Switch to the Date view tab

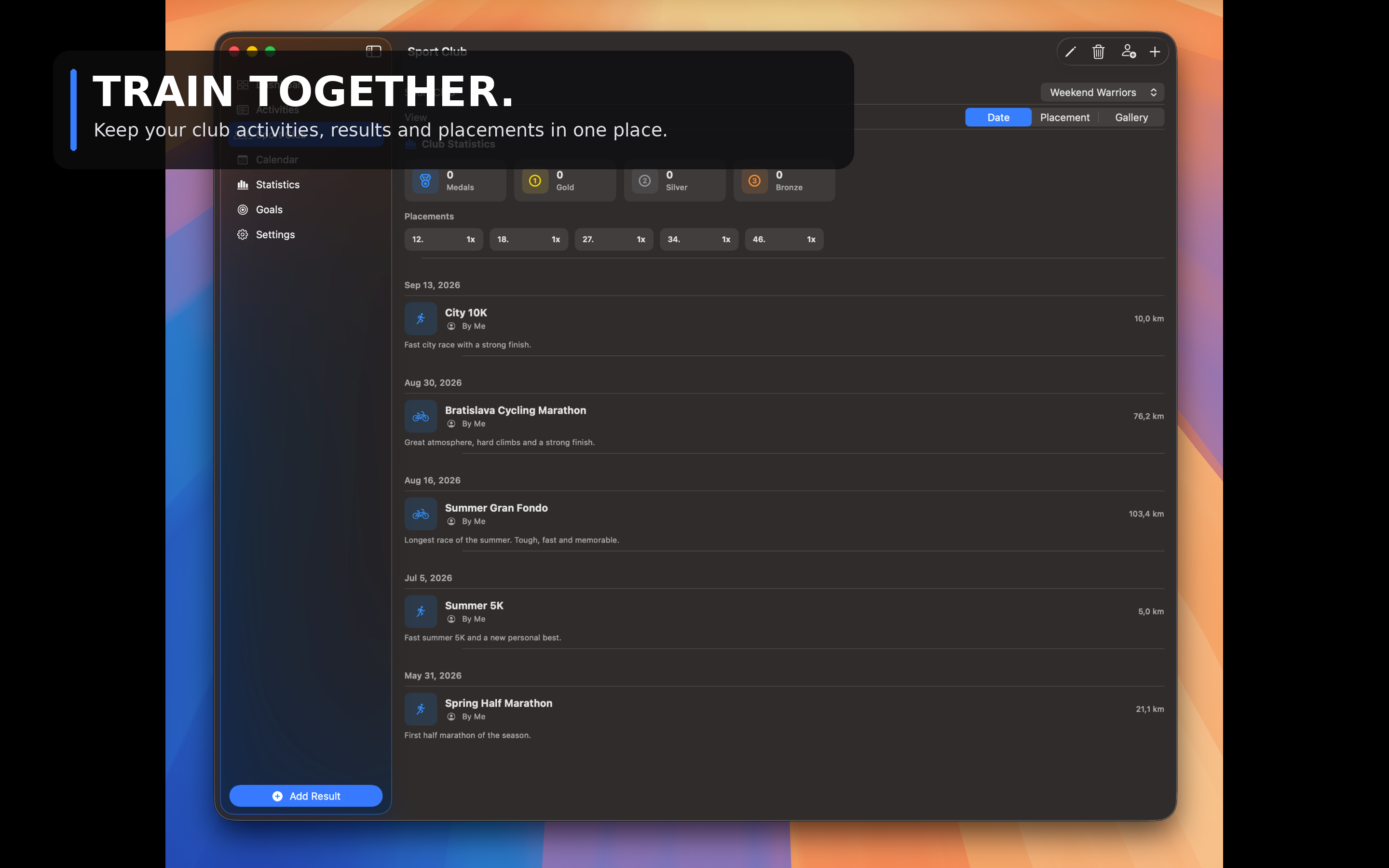point(998,117)
